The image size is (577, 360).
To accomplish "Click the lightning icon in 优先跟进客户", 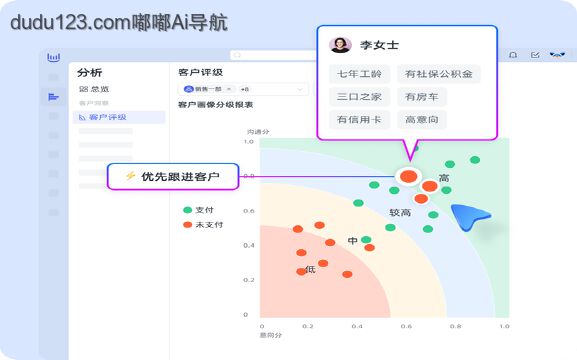I will click(x=130, y=176).
